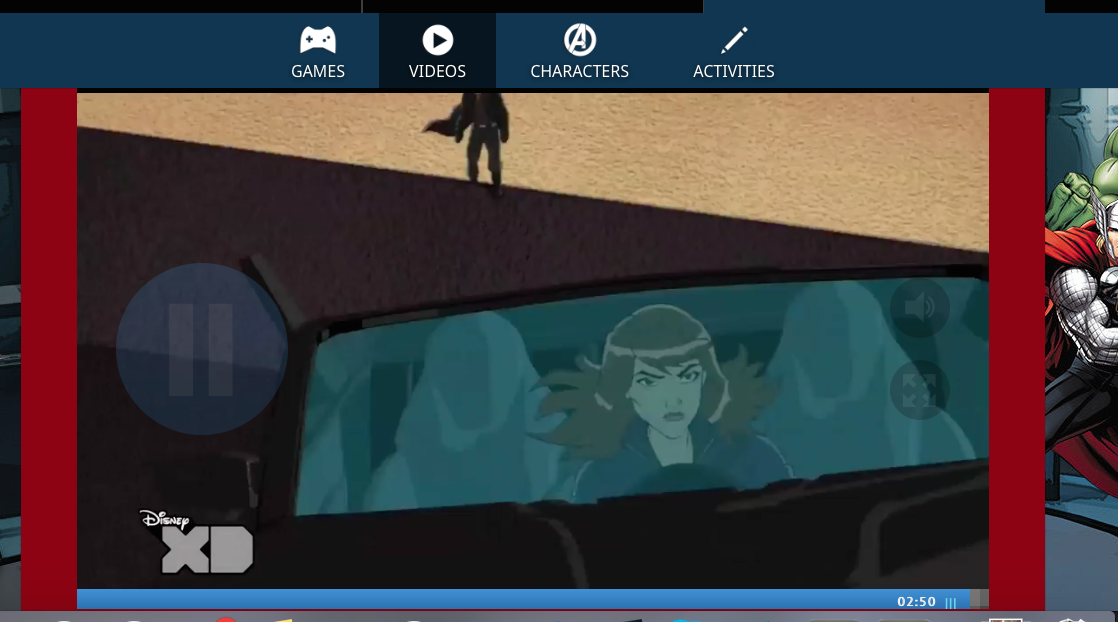
Task: Go to the Activities tab
Action: [x=733, y=52]
